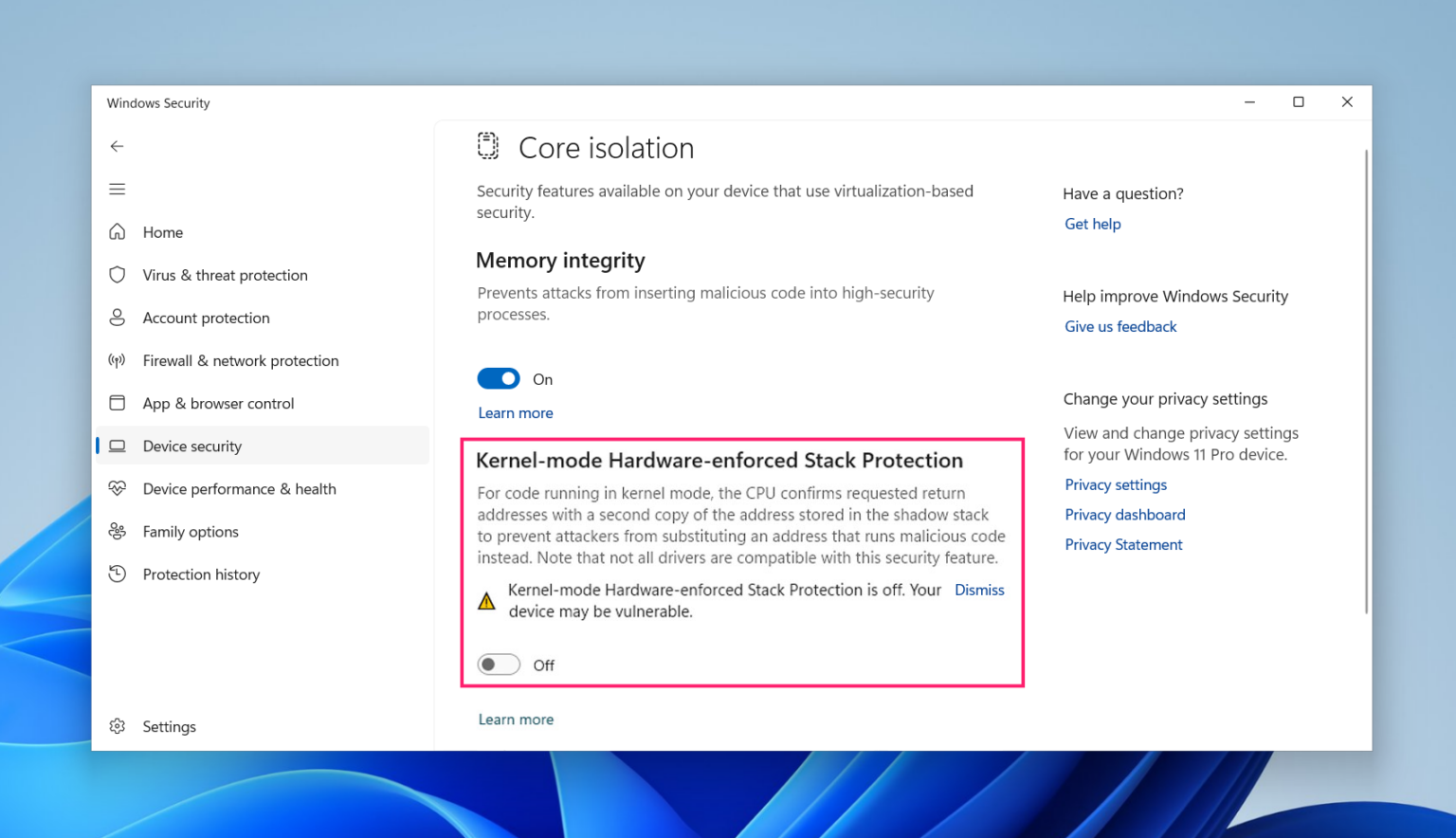
Task: Turn off the Memory integrity toggle
Action: pos(499,379)
